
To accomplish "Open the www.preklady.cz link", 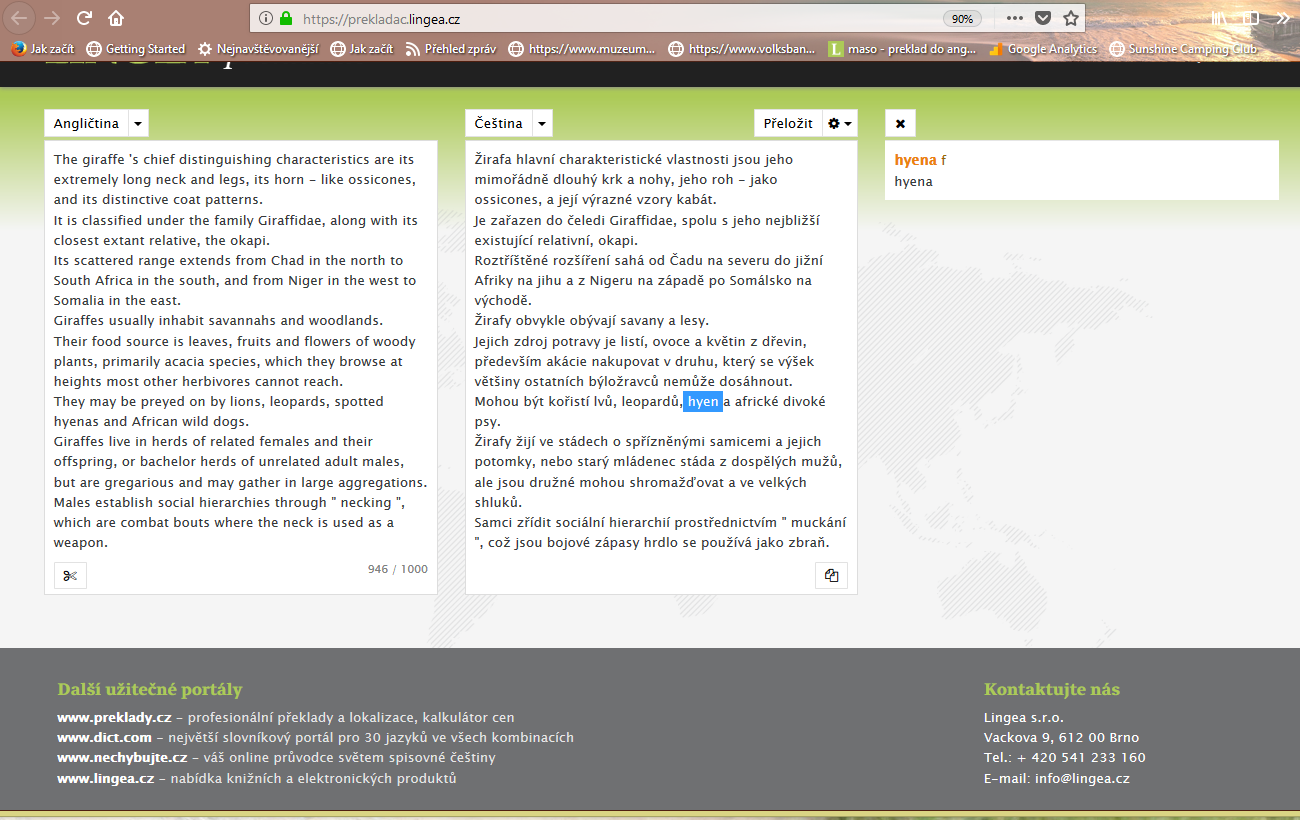I will tap(114, 717).
